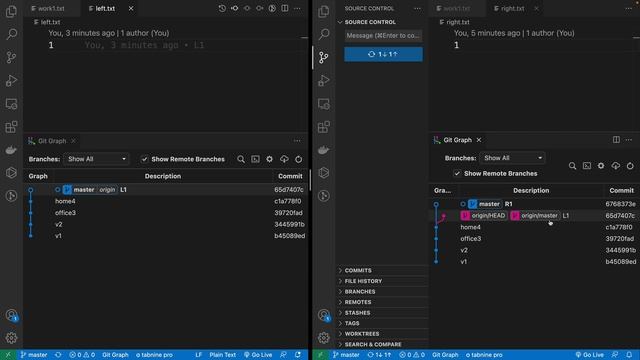Select Git Graph tab in right window

[457, 140]
